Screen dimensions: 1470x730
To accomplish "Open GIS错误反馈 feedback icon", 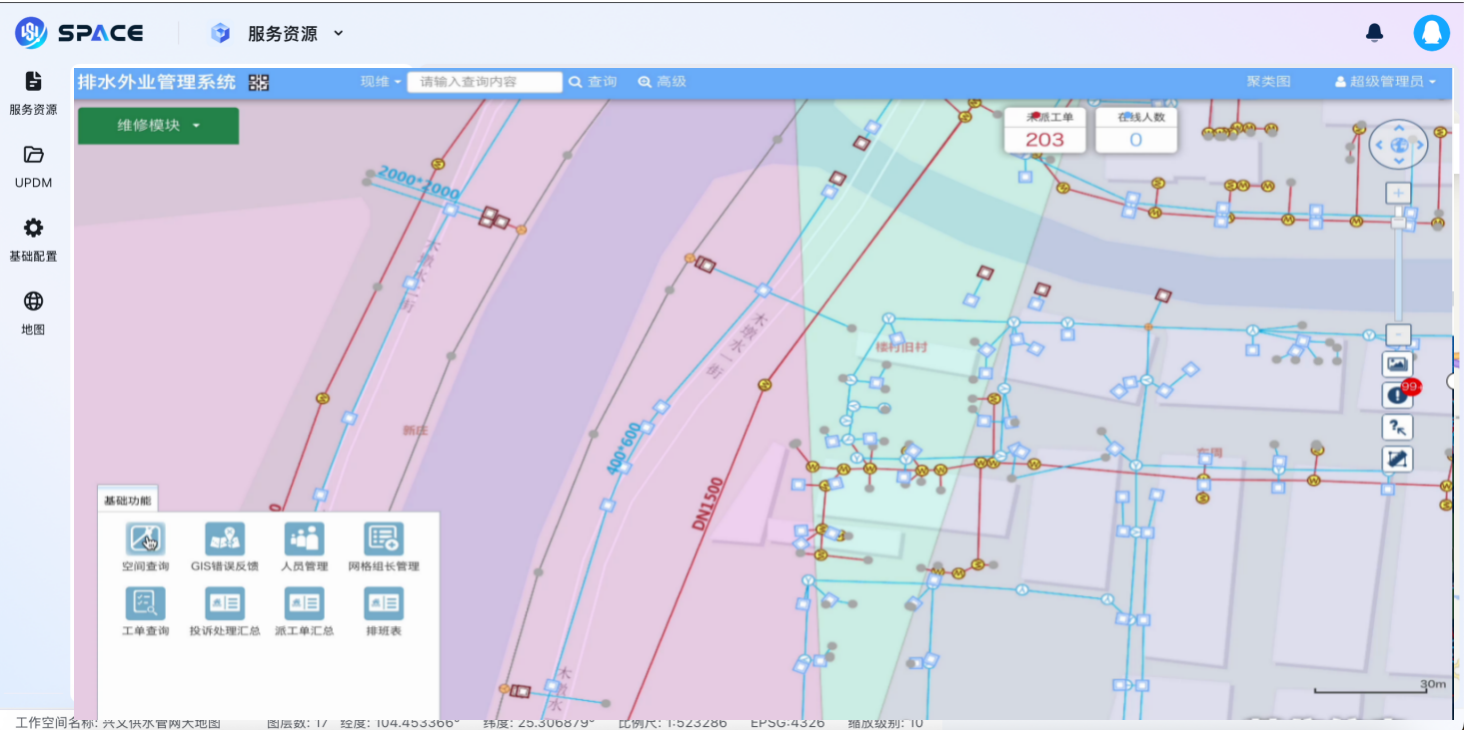I will point(224,541).
